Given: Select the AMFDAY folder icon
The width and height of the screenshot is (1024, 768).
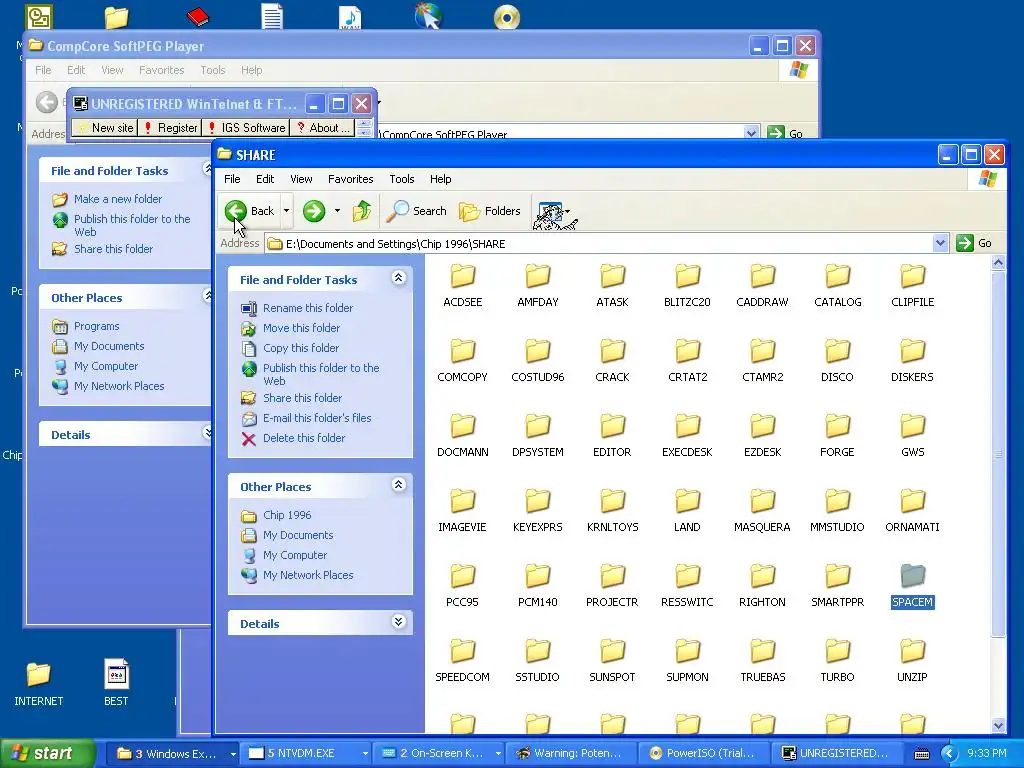Looking at the screenshot, I should (x=537, y=276).
